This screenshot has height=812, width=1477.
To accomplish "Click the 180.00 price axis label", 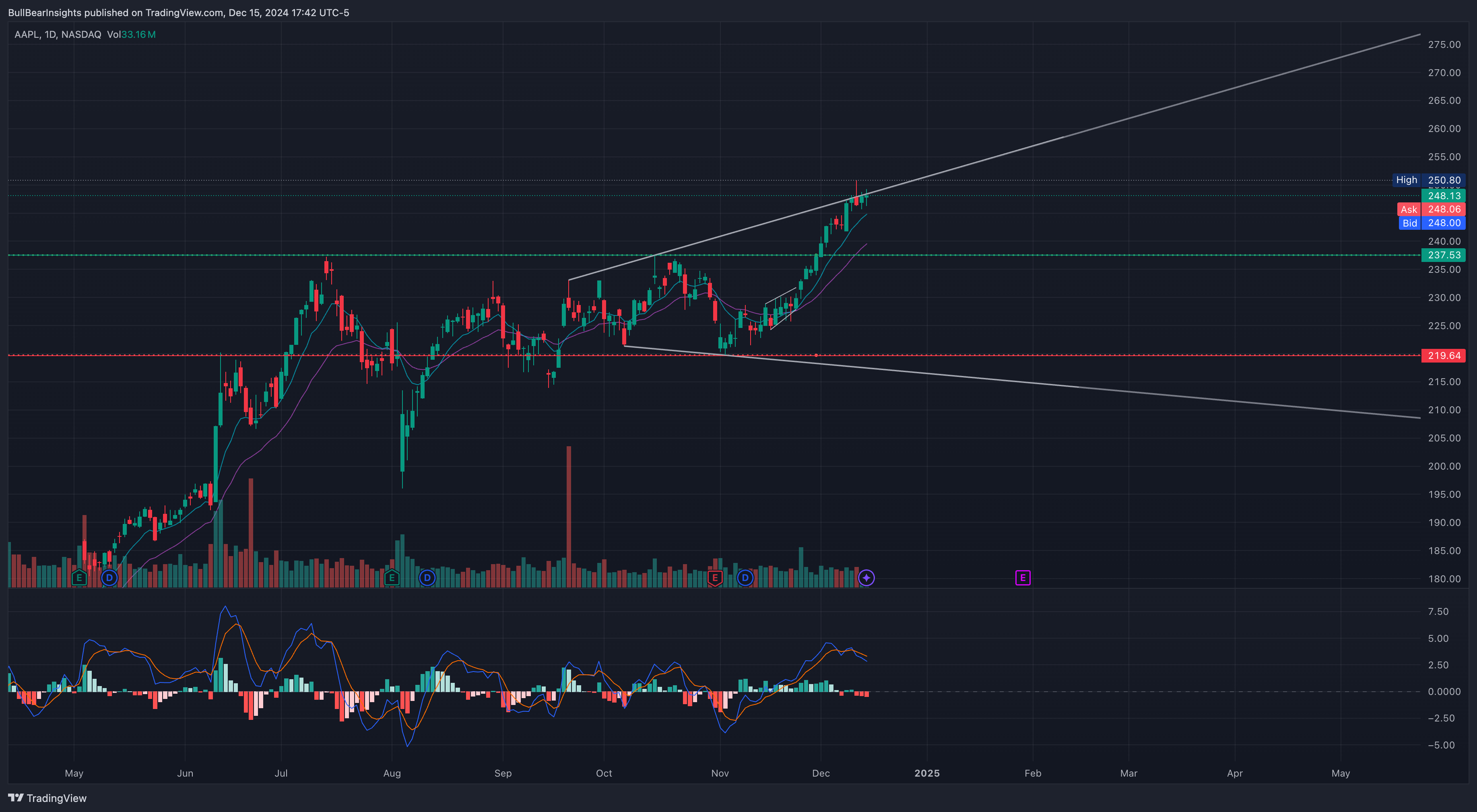I will click(1444, 579).
